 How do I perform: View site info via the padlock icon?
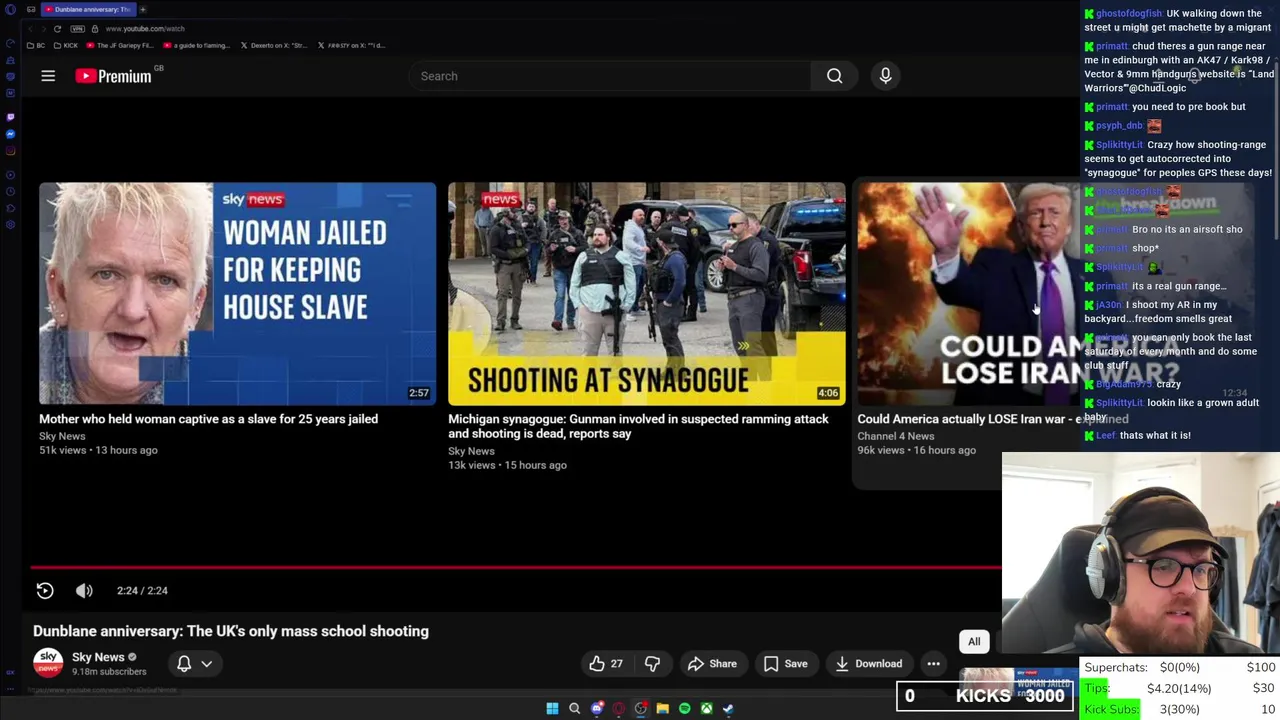click(95, 29)
